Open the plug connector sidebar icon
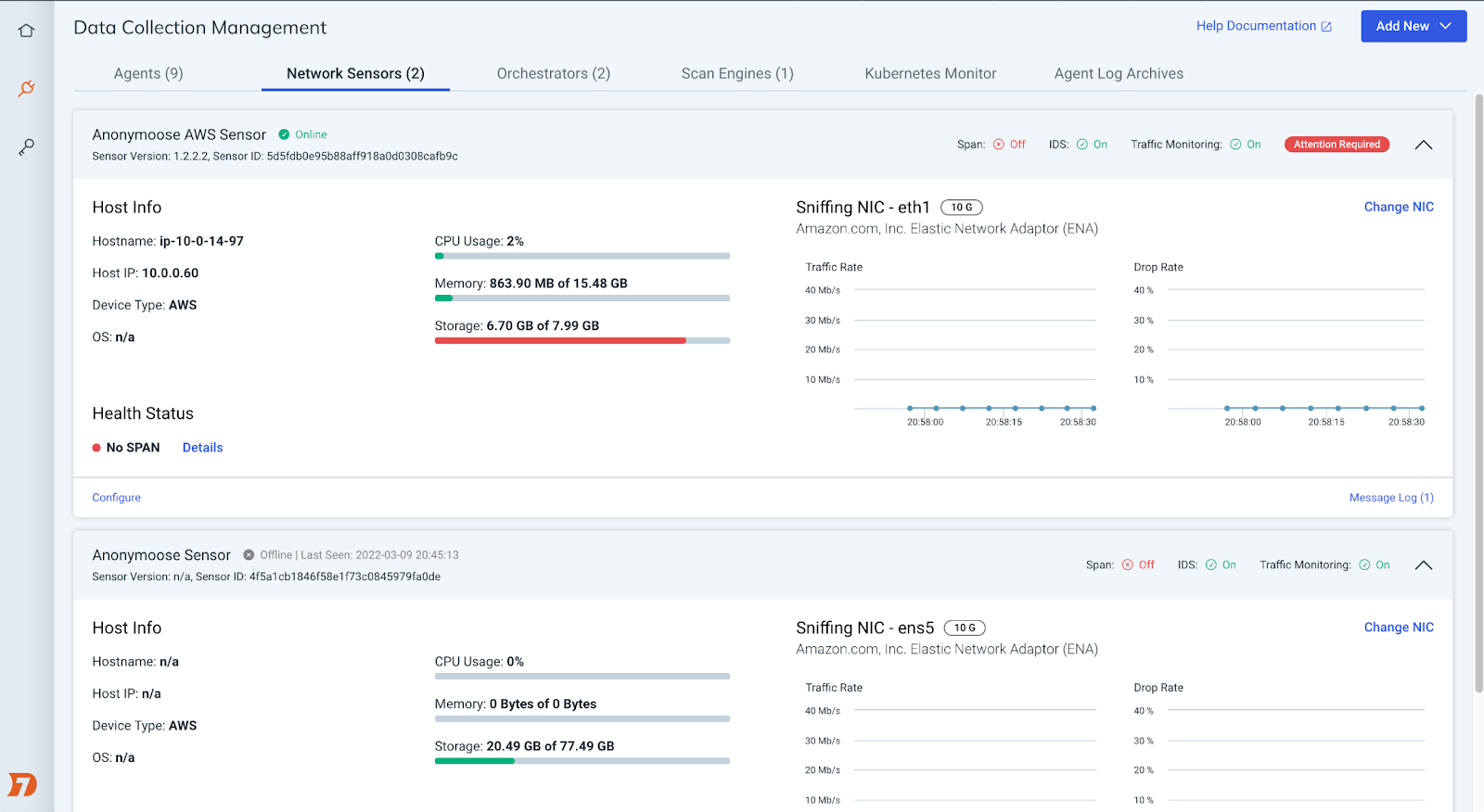 pos(26,89)
